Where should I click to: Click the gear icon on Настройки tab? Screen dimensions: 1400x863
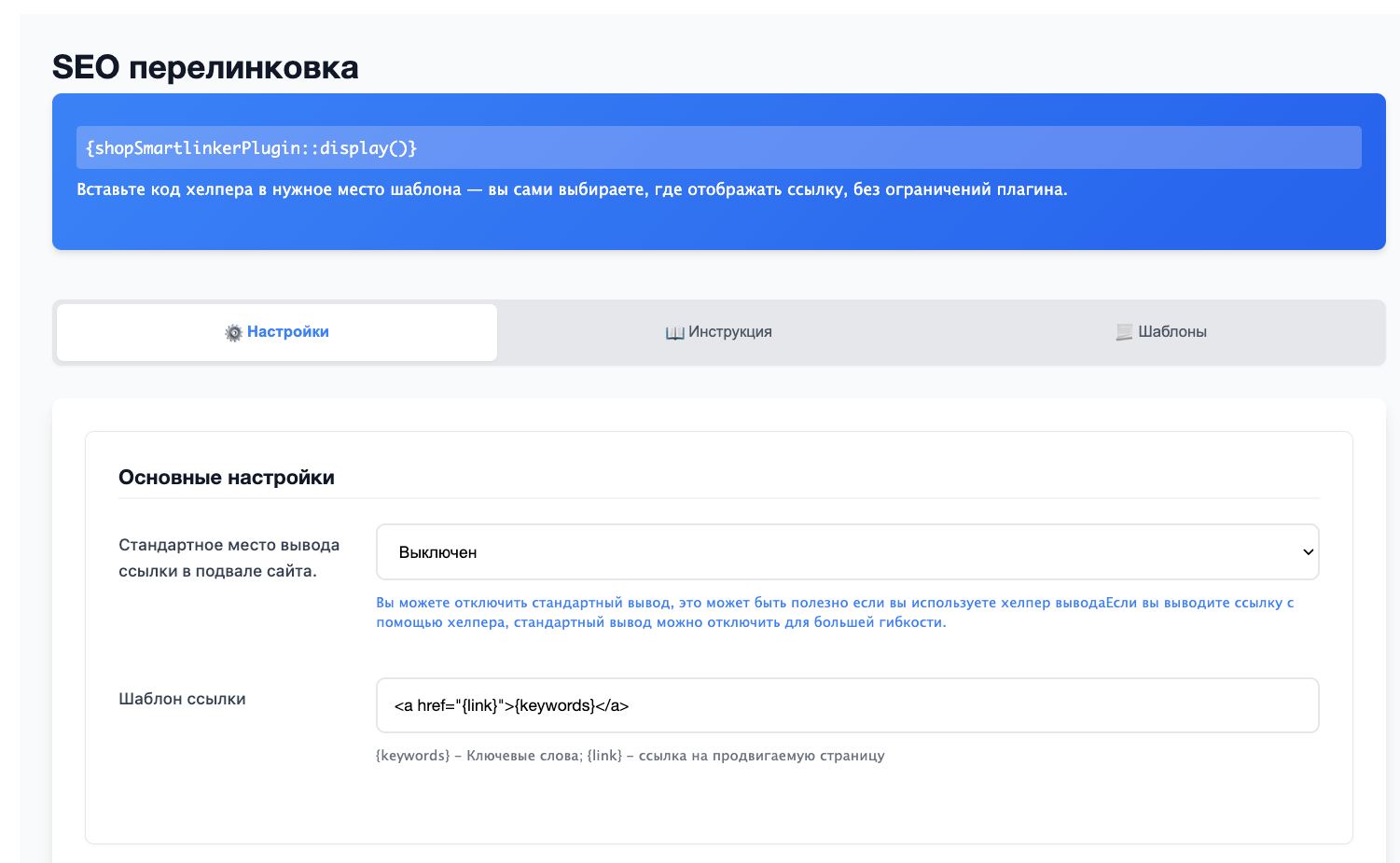tap(233, 333)
